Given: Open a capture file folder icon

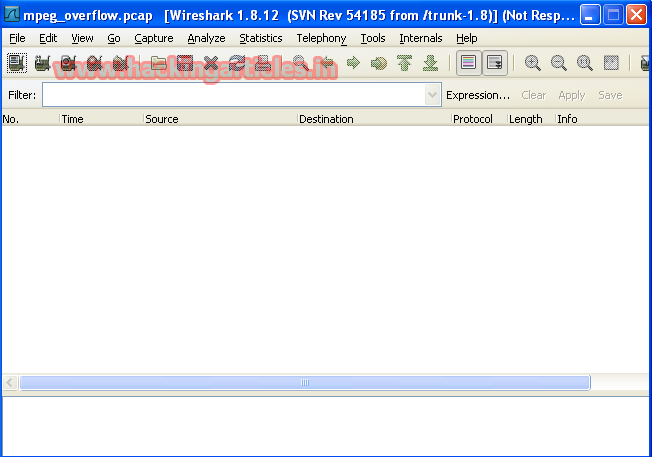Looking at the screenshot, I should (x=159, y=63).
